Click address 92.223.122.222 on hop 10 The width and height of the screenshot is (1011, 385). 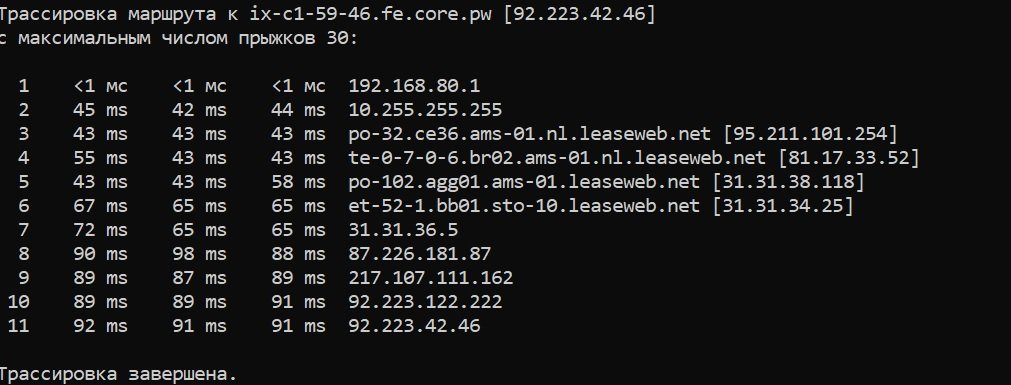point(425,302)
